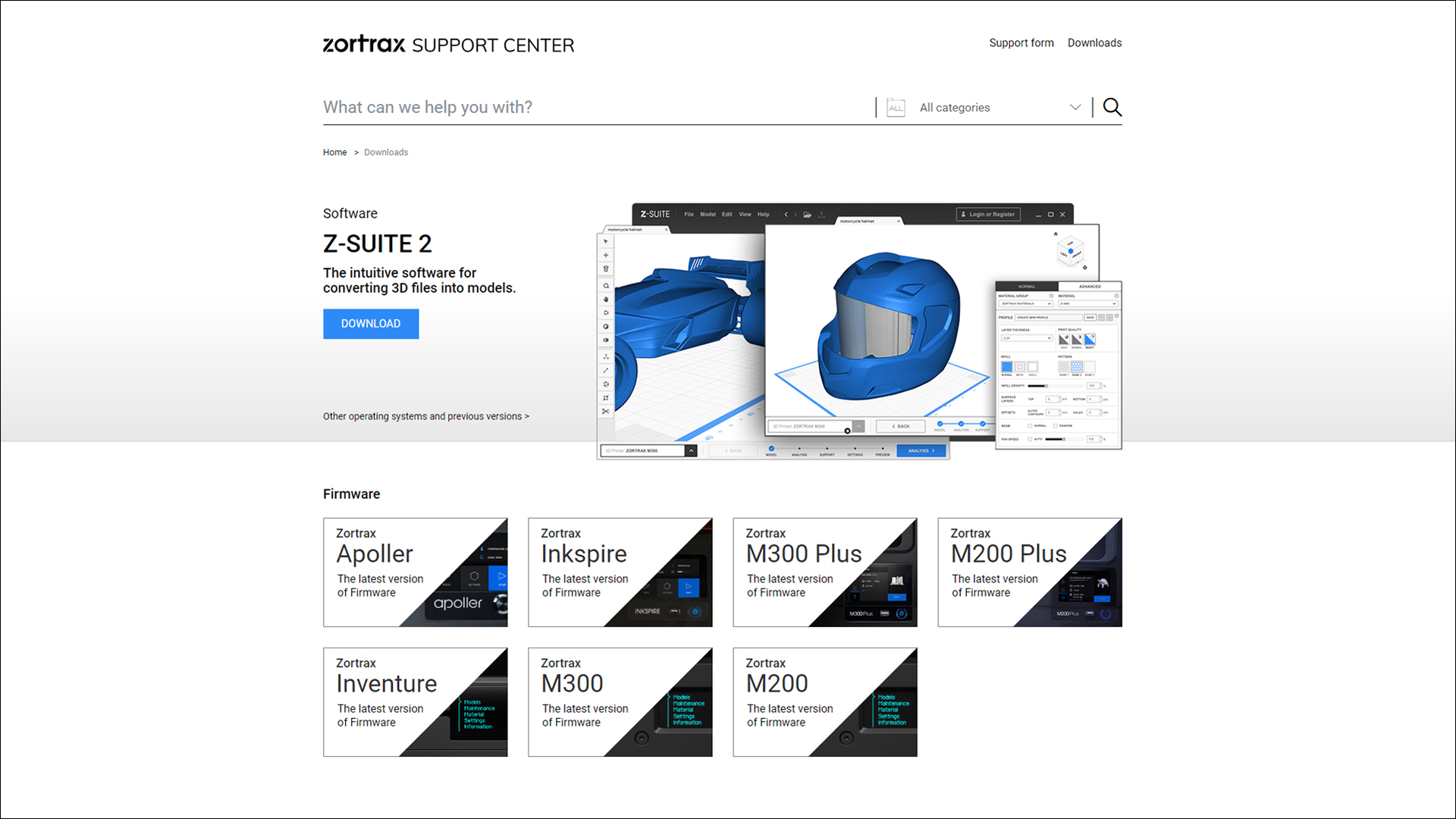Select Zortrax M300 Plus firmware
This screenshot has width=1456, height=819.
coord(824,573)
